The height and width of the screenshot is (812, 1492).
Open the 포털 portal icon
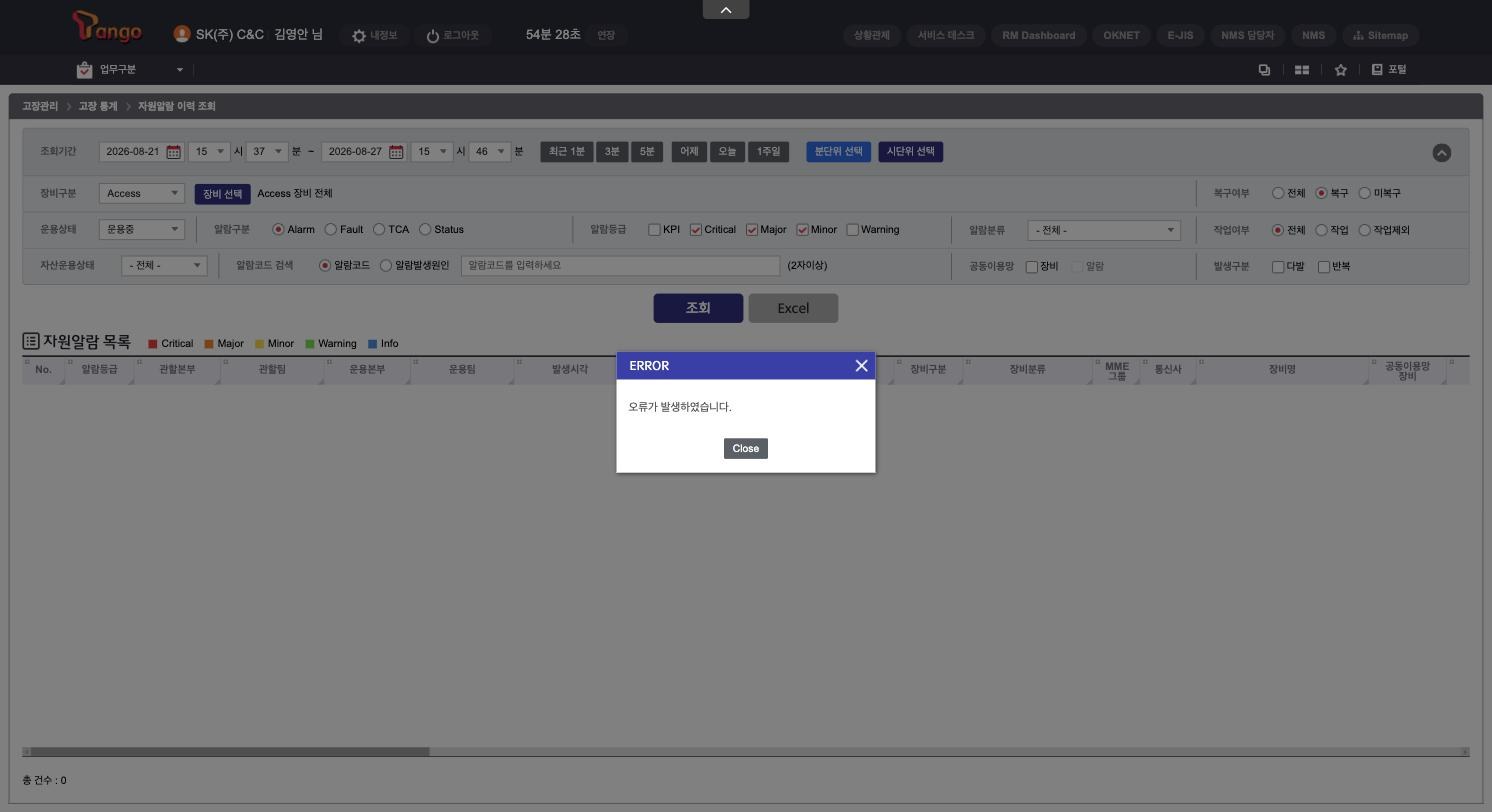point(1377,70)
